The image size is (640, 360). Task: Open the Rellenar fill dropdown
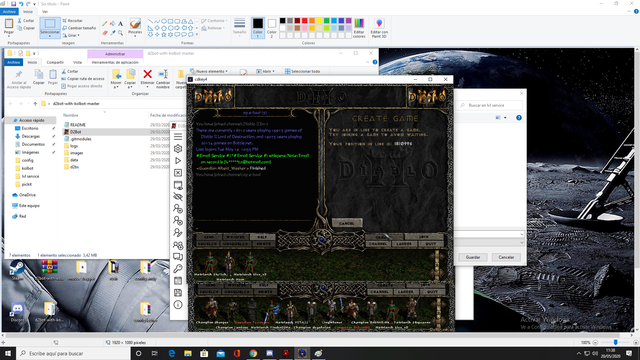[213, 28]
